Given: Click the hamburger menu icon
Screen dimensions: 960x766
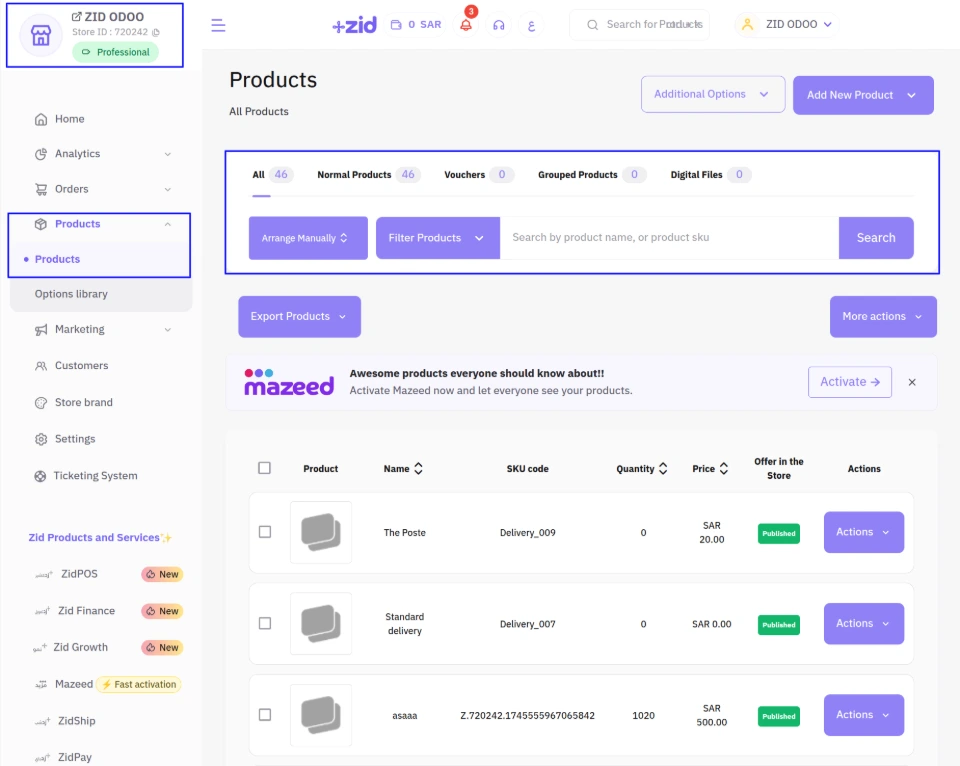Looking at the screenshot, I should tap(218, 25).
